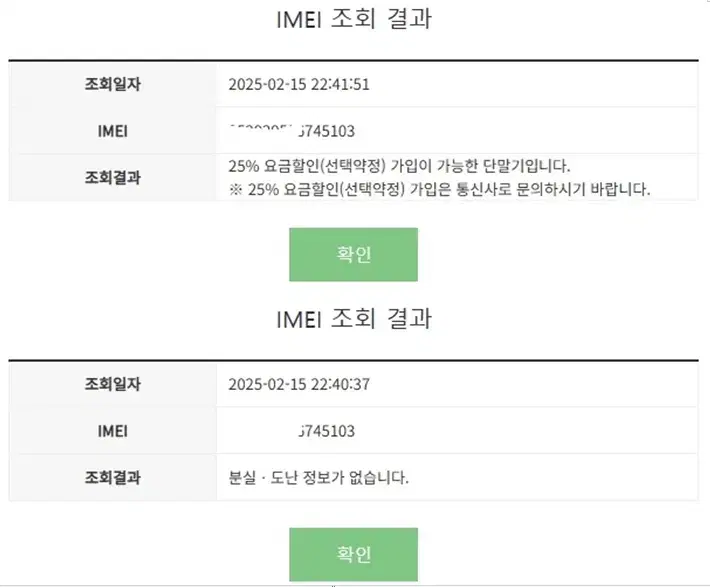Click the 조회일자 label in the lower table

pyautogui.click(x=113, y=384)
